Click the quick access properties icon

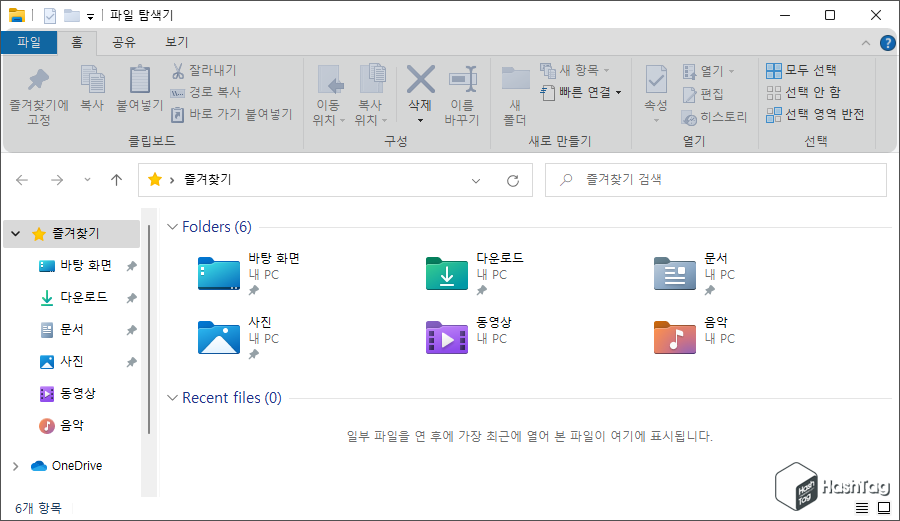50,15
